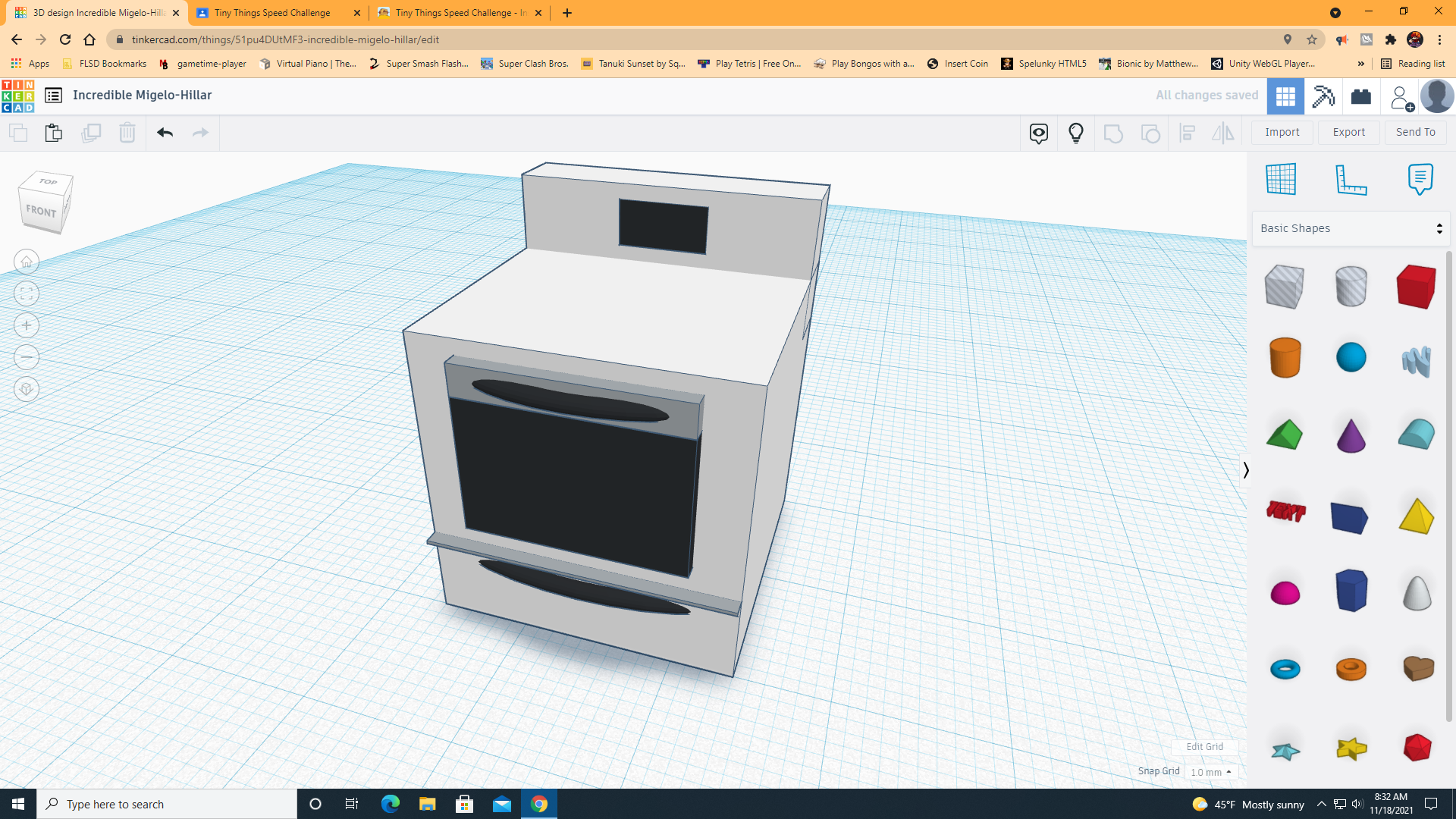
Task: Open the Reading list
Action: click(x=1414, y=64)
